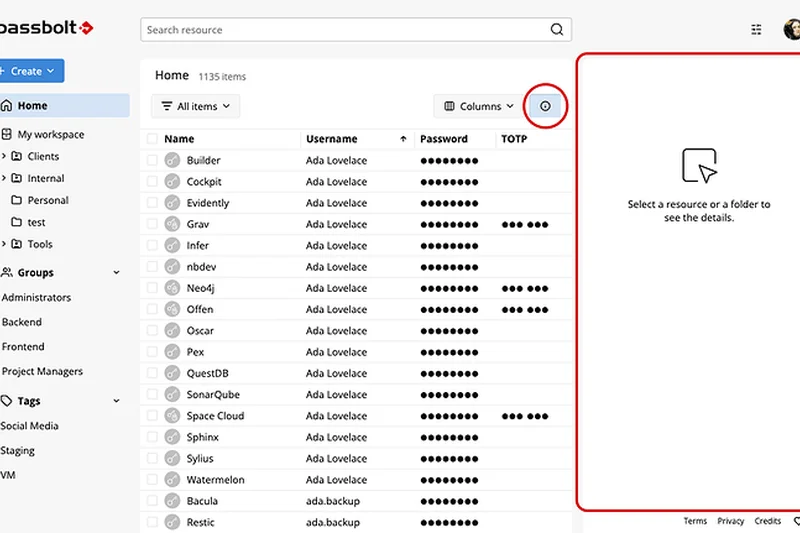
Task: Click the Pex resource icon
Action: (x=172, y=352)
